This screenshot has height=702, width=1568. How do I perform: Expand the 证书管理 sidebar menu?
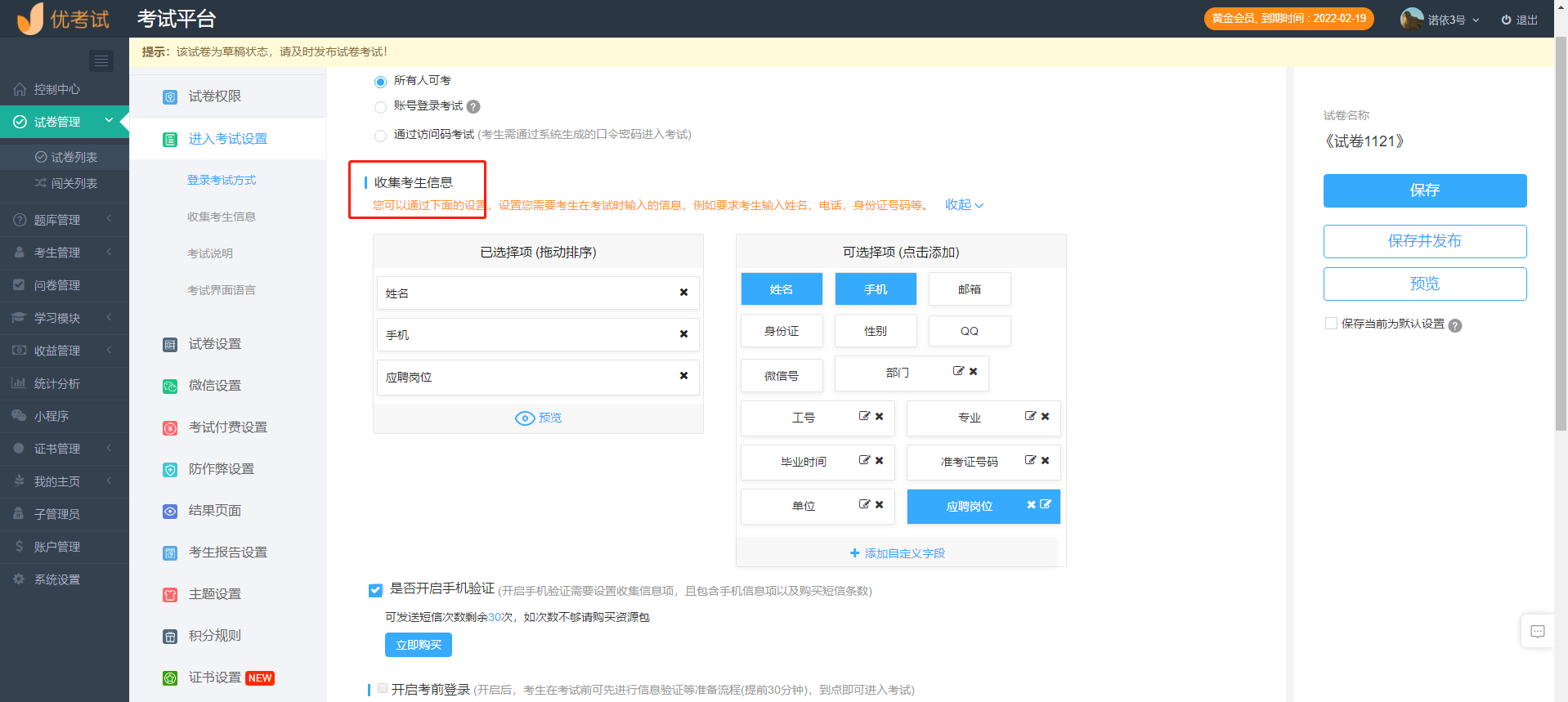coord(65,449)
